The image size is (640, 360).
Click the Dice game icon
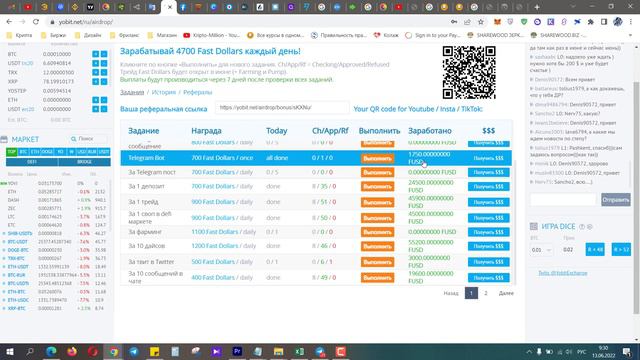tap(533, 226)
